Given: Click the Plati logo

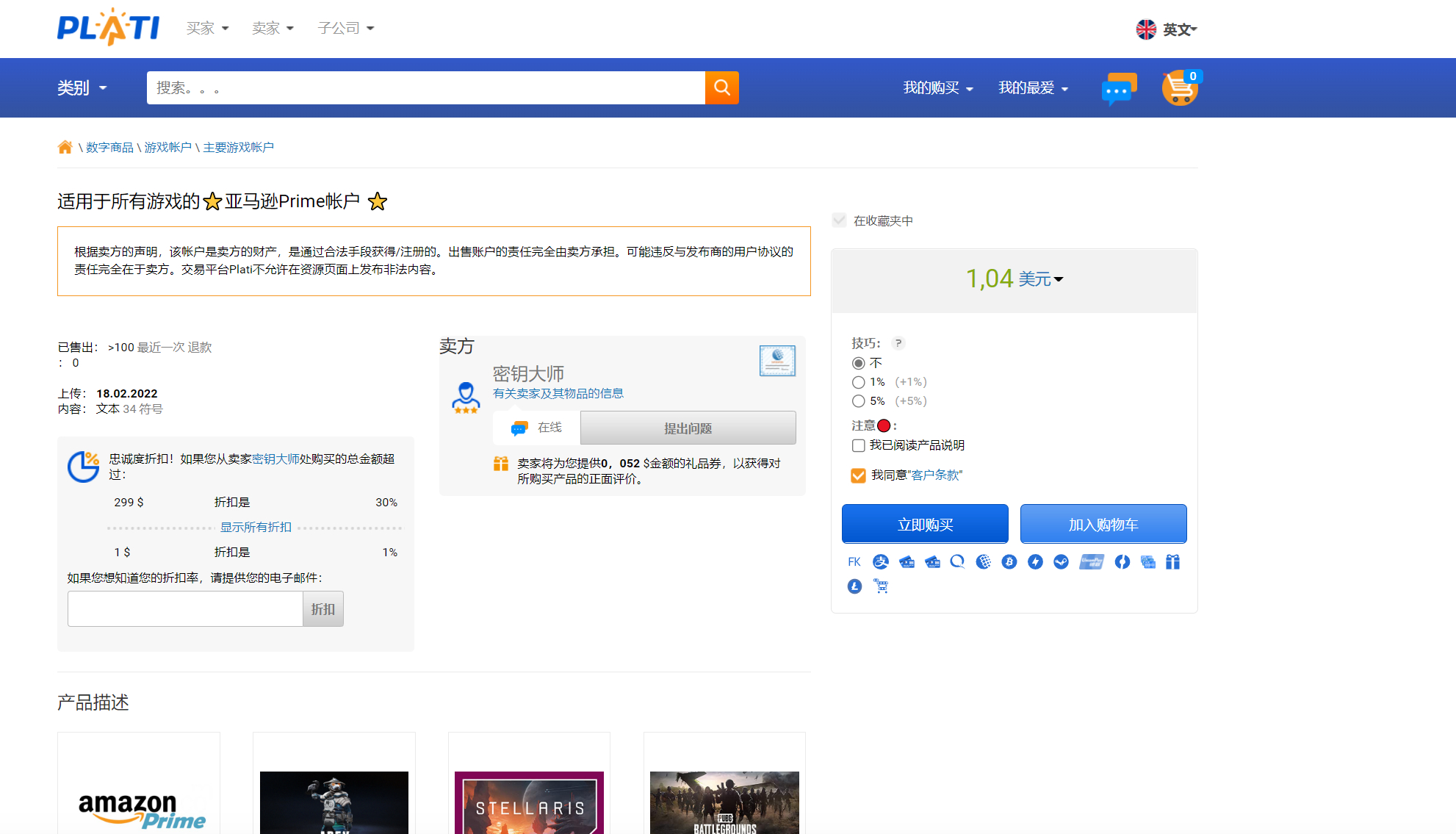Looking at the screenshot, I should tap(108, 28).
